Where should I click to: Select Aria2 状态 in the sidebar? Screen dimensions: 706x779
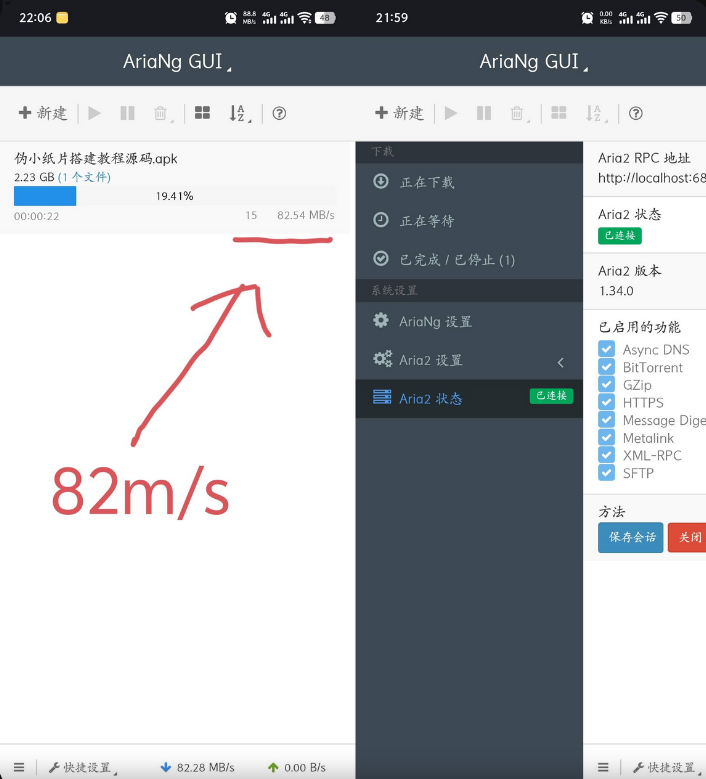point(469,398)
